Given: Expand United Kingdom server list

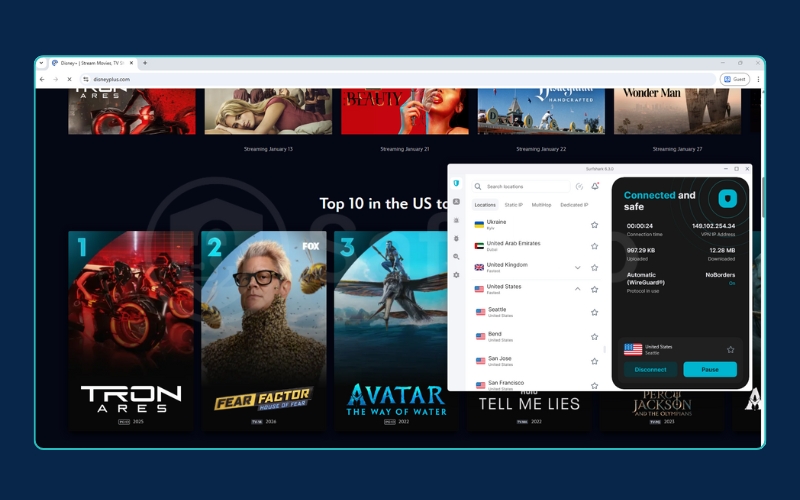Looking at the screenshot, I should (x=578, y=268).
